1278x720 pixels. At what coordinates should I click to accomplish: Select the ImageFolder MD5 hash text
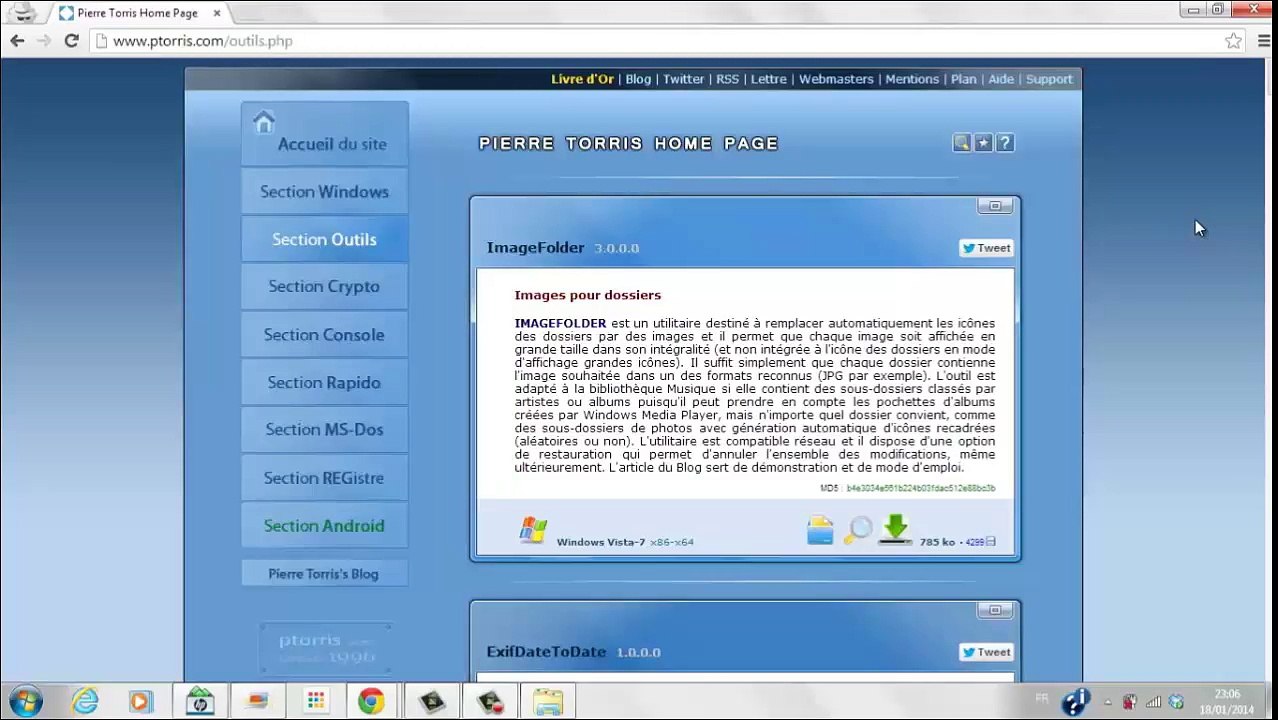point(921,488)
